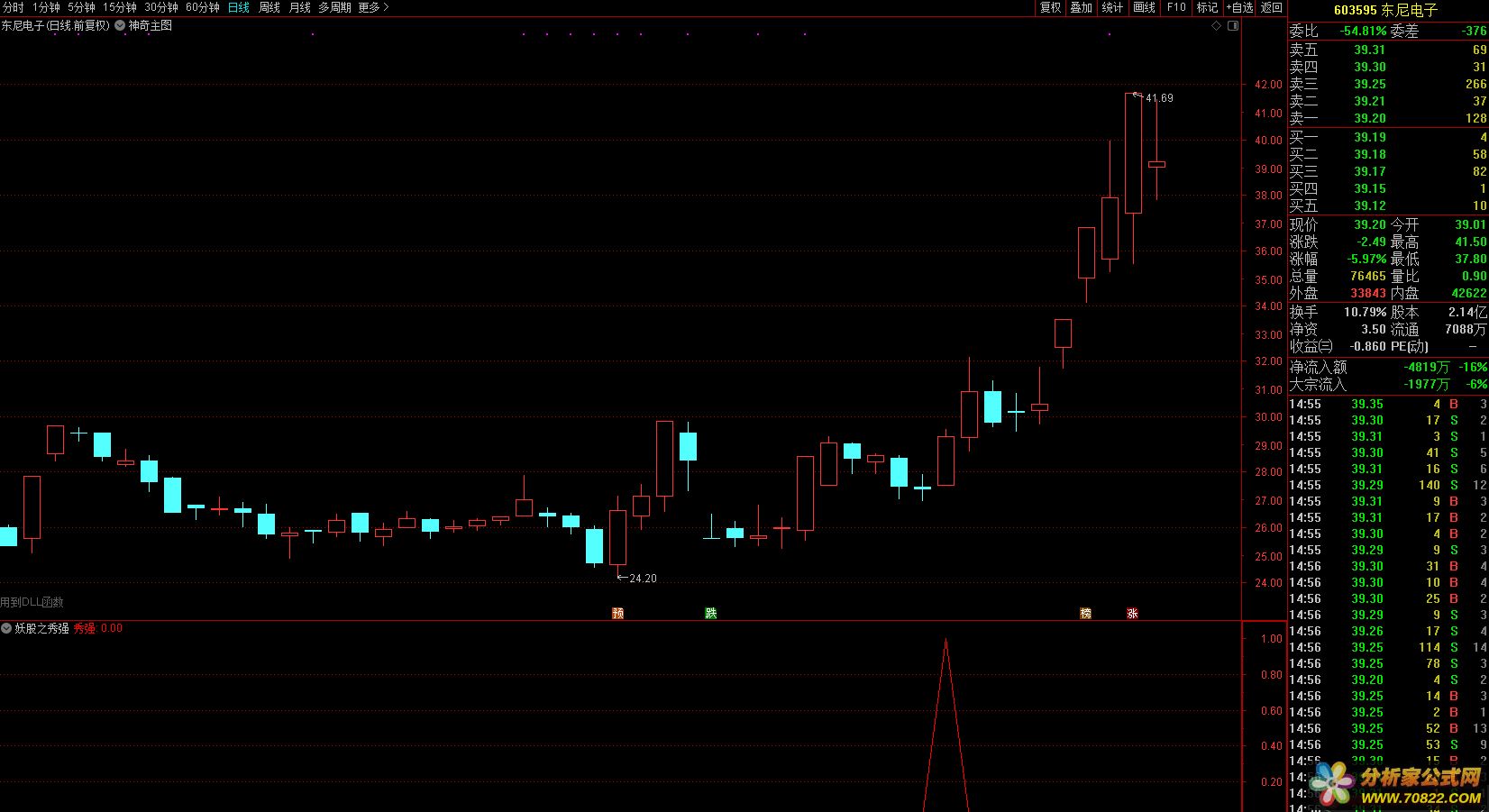
Task: Switch to the 60分钟 period tab
Action: [x=203, y=7]
